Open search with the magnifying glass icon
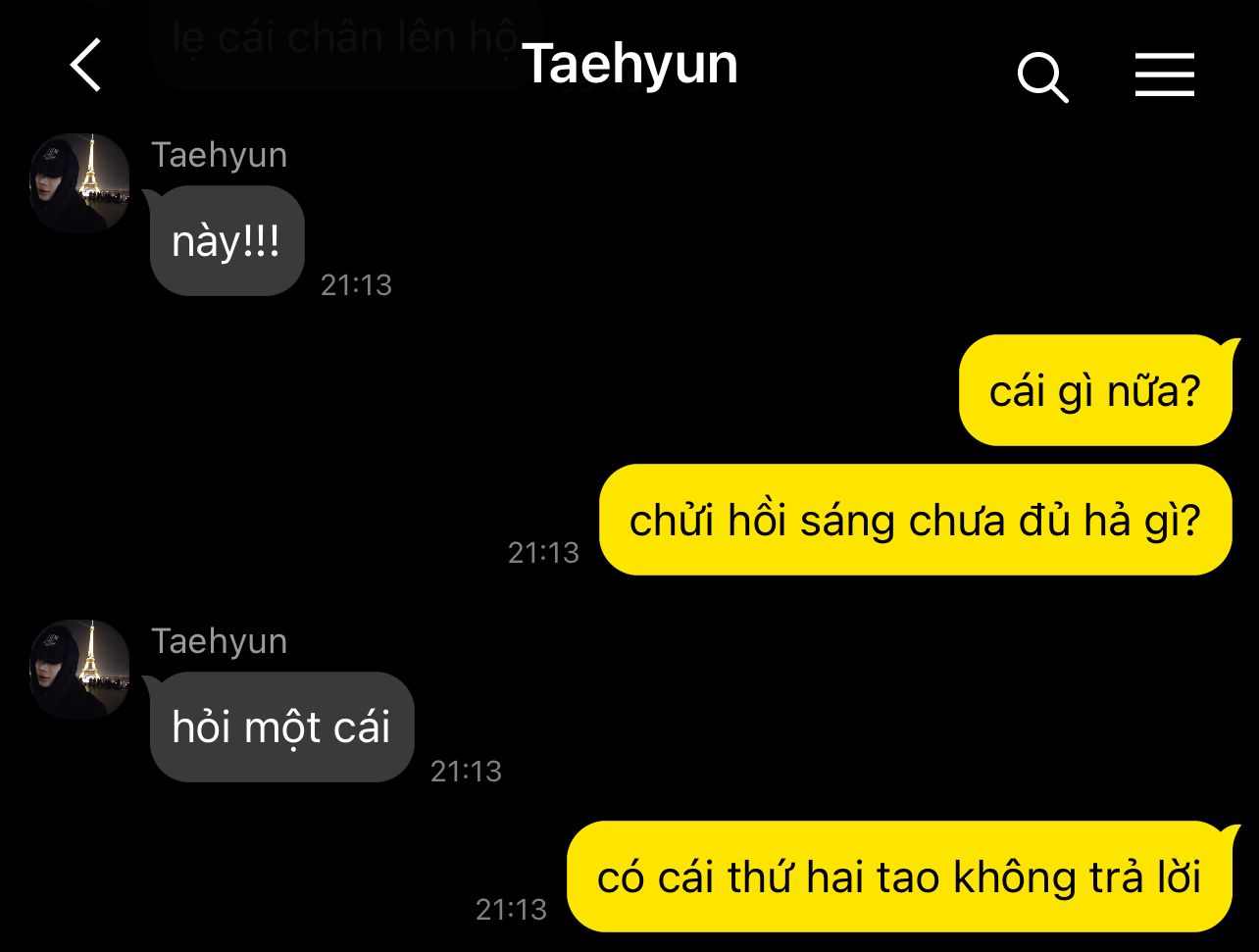The image size is (1259, 952). point(1042,76)
